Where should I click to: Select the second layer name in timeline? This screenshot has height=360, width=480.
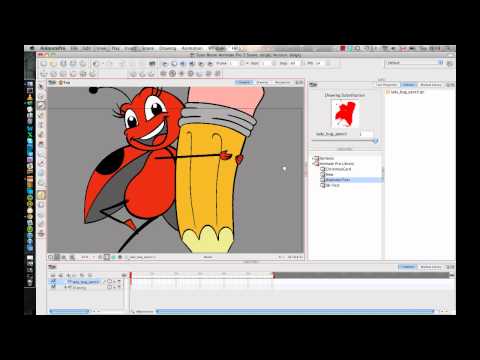click(x=79, y=287)
